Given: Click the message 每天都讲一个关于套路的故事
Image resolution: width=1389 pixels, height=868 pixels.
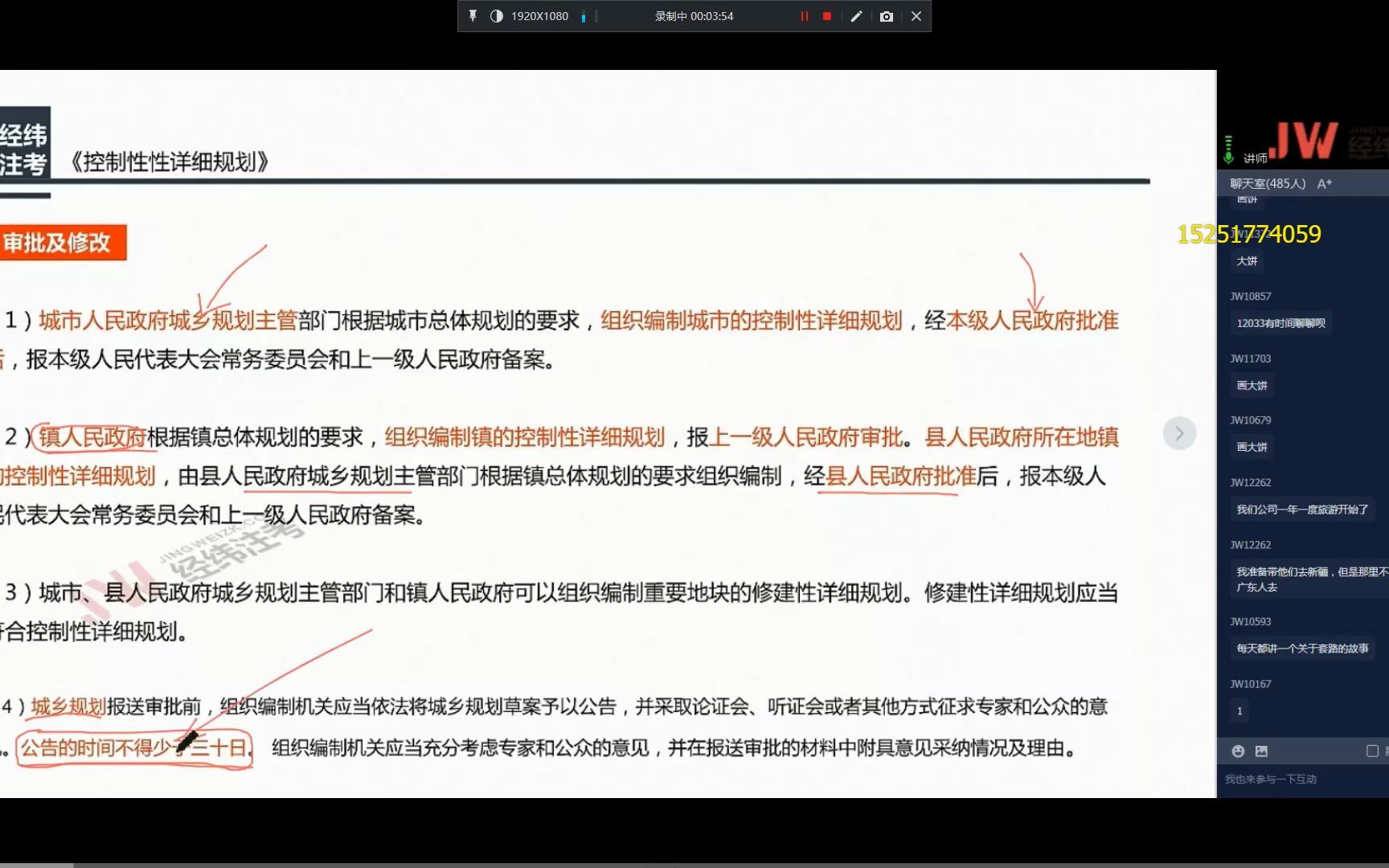Looking at the screenshot, I should [x=1302, y=649].
